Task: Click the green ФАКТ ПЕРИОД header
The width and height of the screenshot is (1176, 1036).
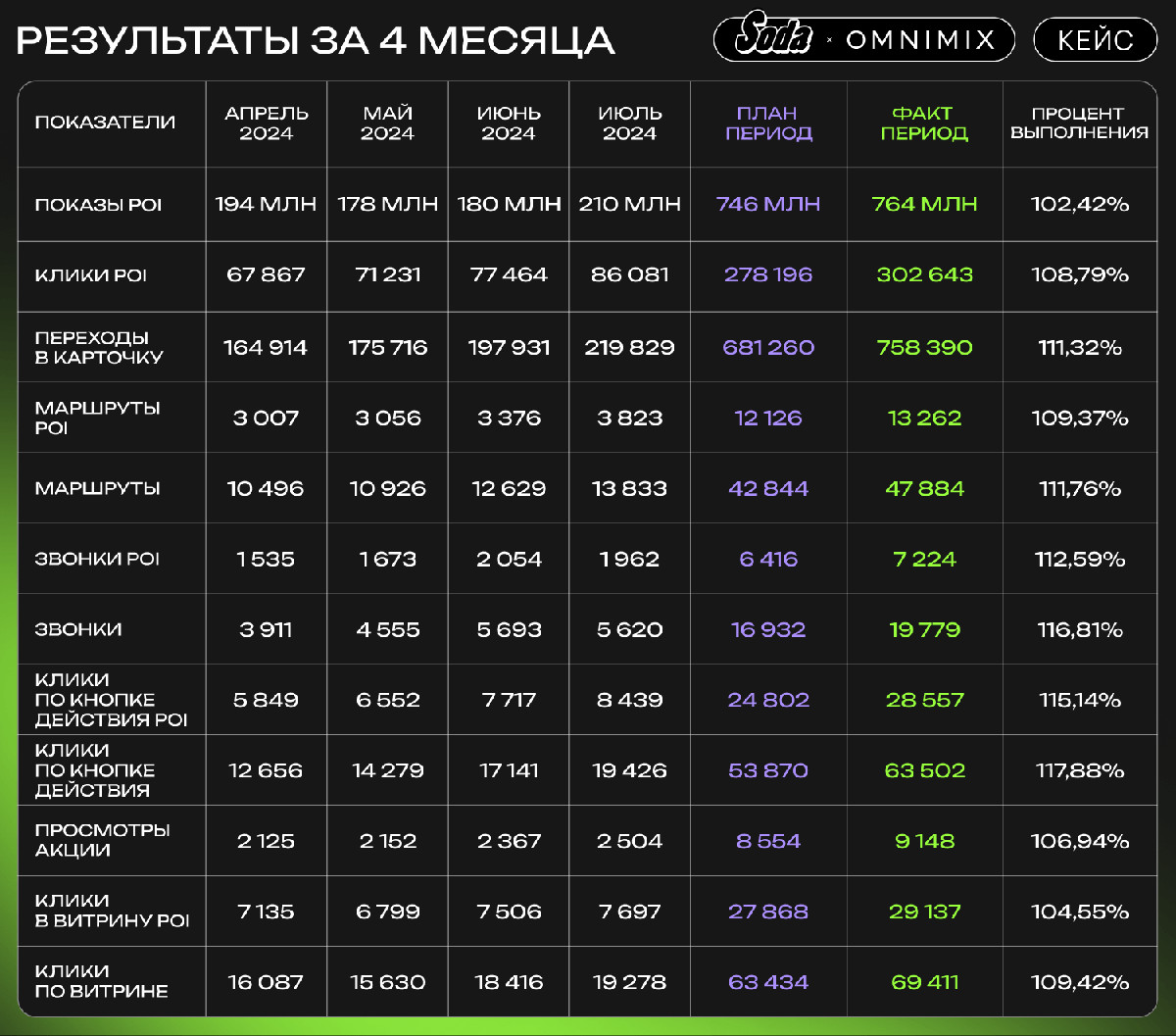Action: click(924, 123)
